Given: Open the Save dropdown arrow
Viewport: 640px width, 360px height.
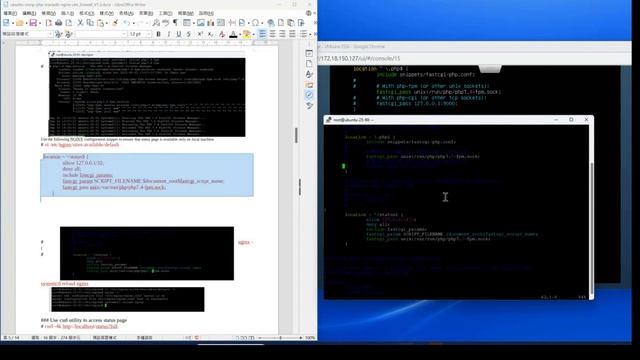Looking at the screenshot, I should (x=40, y=23).
